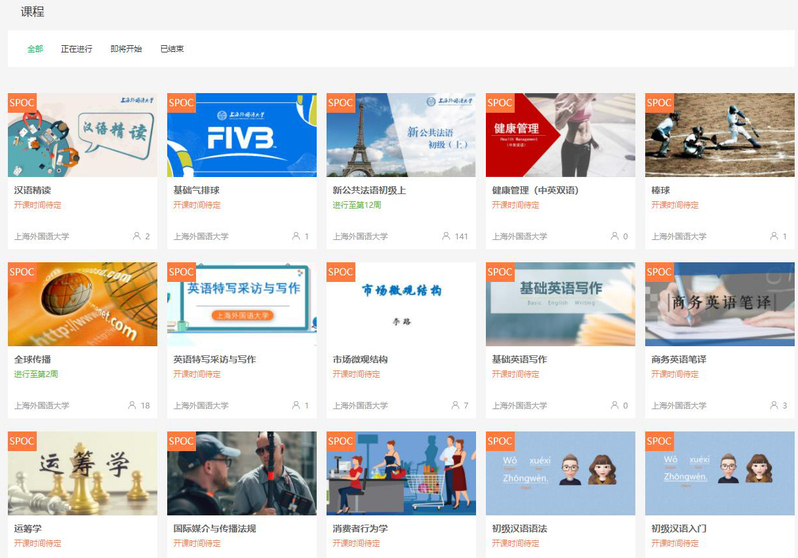Show courses under 即将开始 tab
The image size is (798, 558).
(126, 49)
